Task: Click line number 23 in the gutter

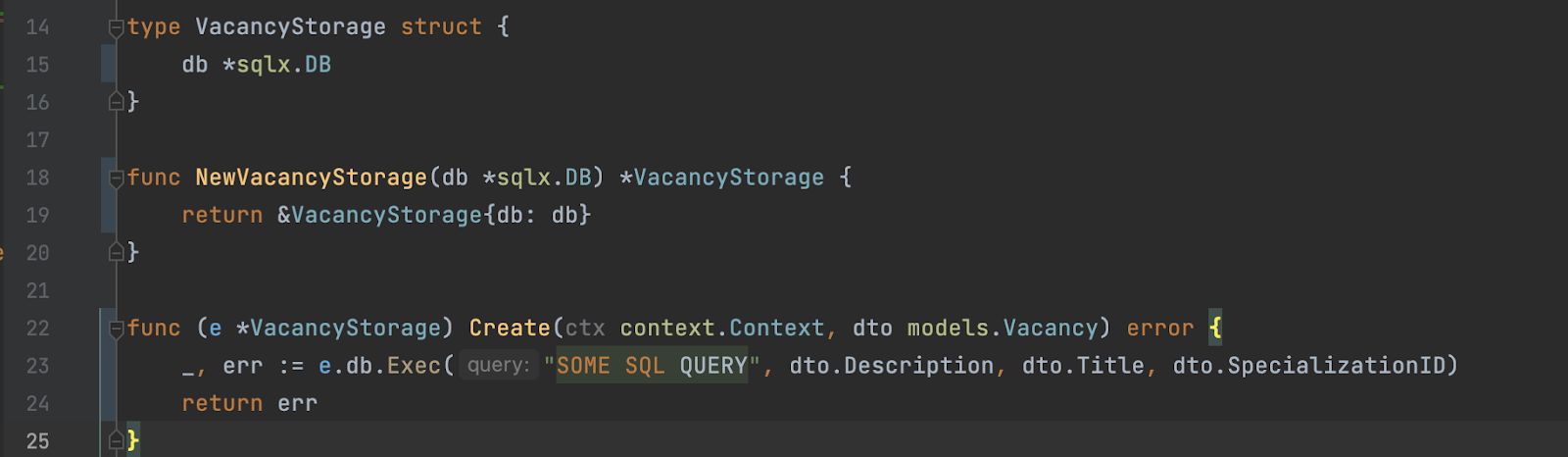Action: click(37, 366)
